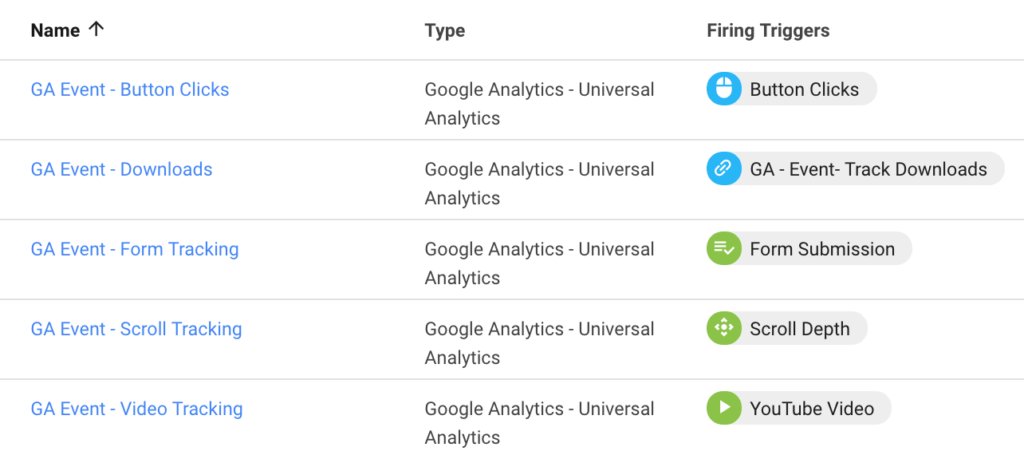Click the Type cell in Video Tracking row

coord(539,422)
